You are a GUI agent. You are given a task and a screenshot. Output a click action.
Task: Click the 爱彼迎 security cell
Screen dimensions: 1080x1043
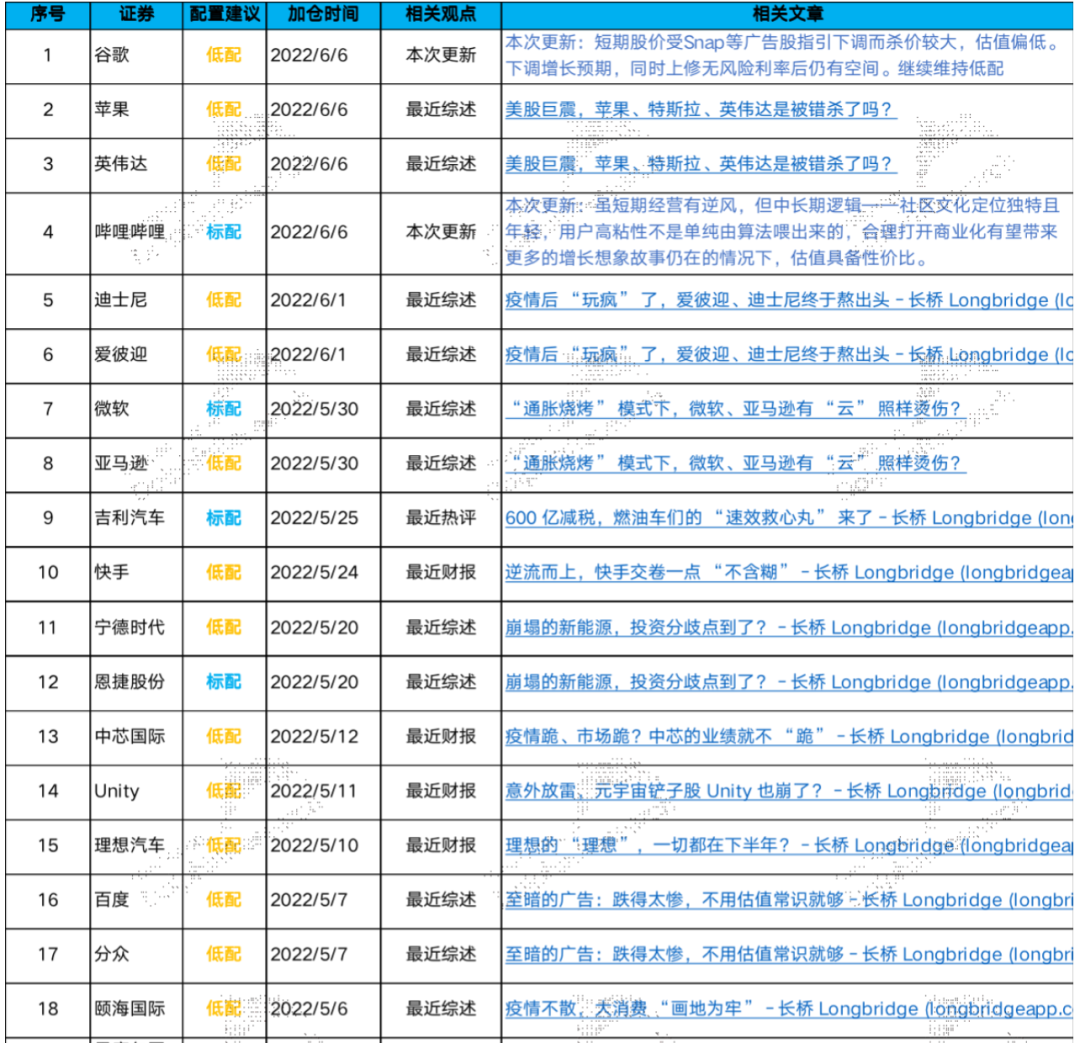136,355
